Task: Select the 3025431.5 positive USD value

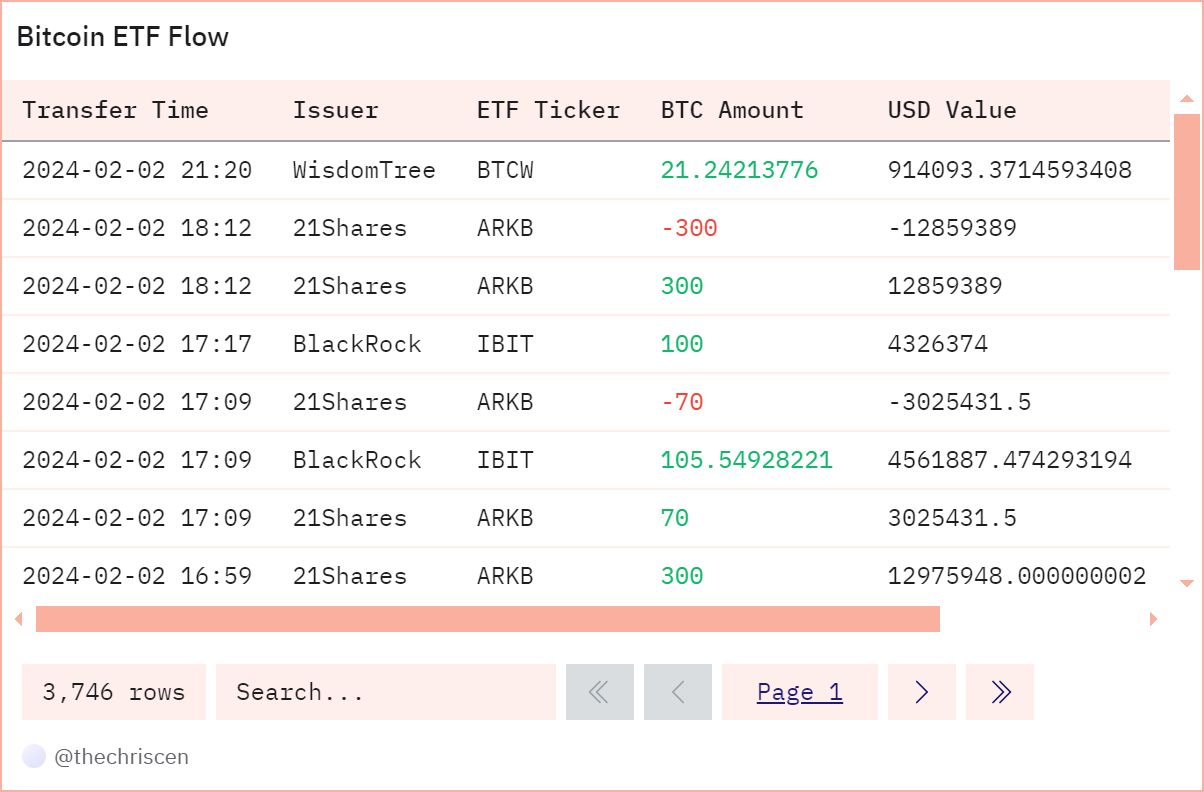Action: 952,518
